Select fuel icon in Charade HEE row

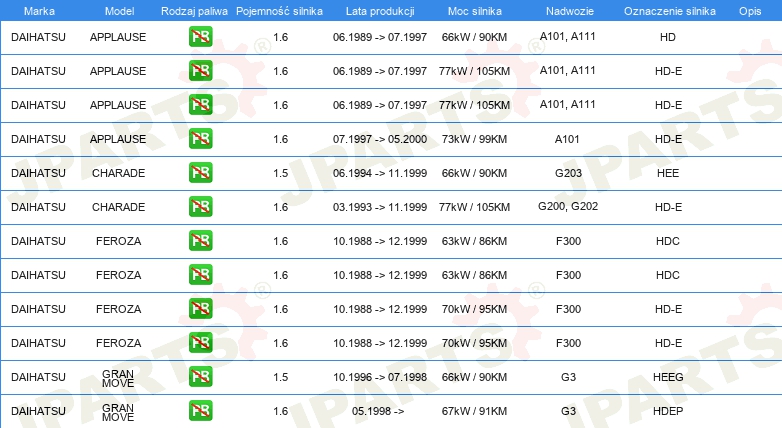(x=200, y=173)
